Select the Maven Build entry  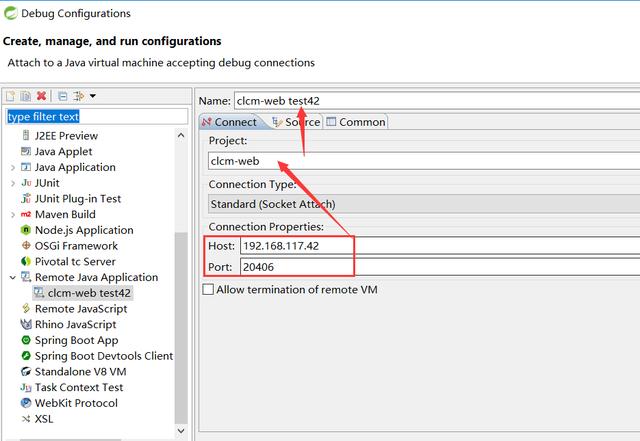click(x=65, y=214)
